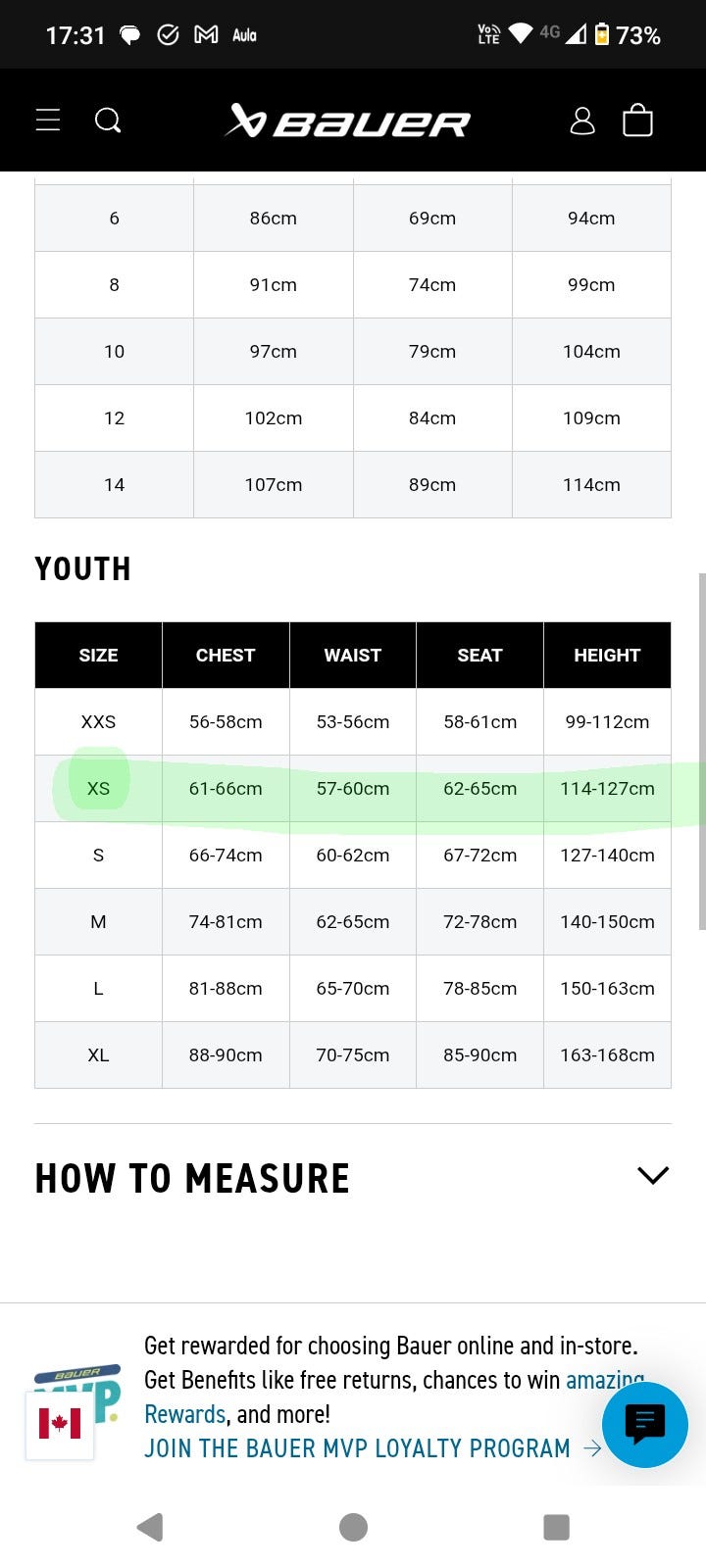Open the hamburger navigation menu
Image resolution: width=706 pixels, height=1568 pixels.
point(48,121)
